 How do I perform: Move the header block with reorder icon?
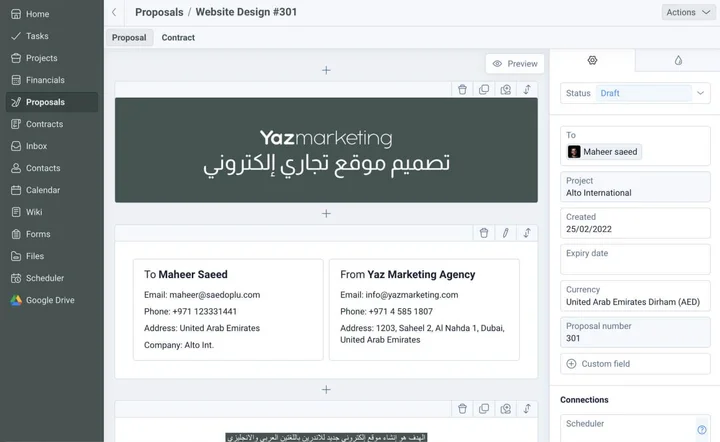click(x=527, y=90)
